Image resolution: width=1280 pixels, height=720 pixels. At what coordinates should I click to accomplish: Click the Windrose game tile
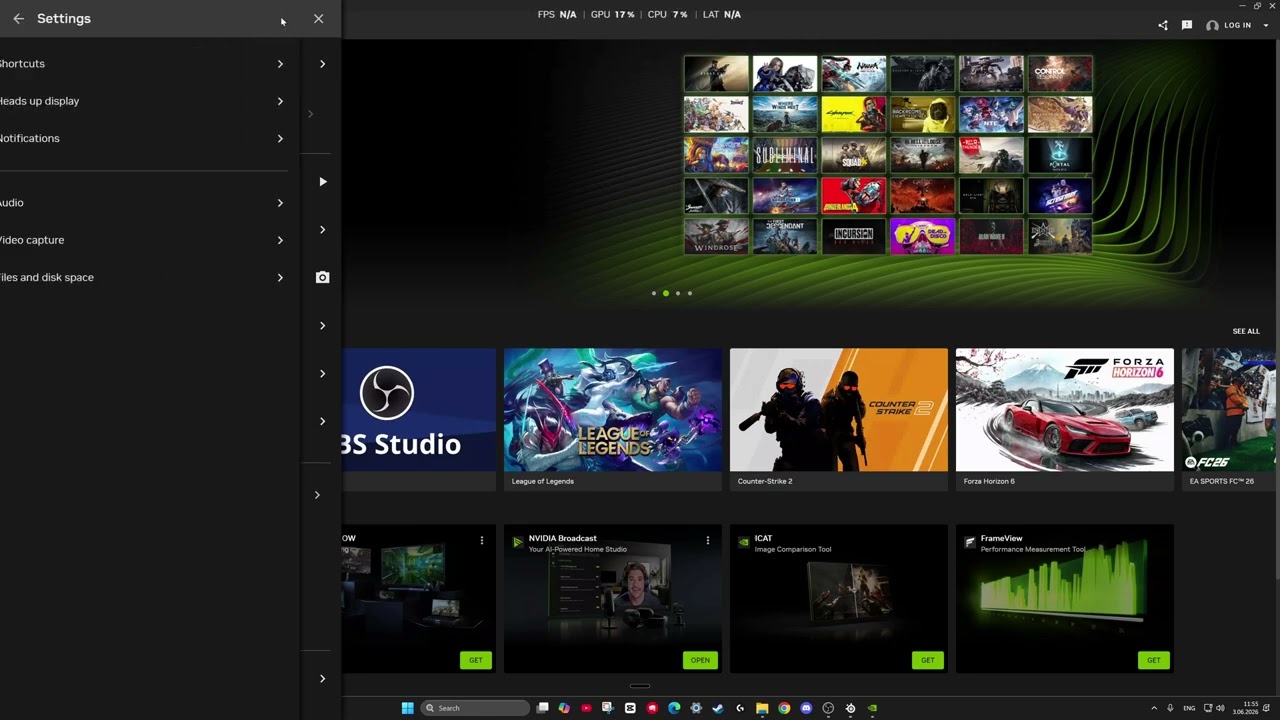click(716, 237)
